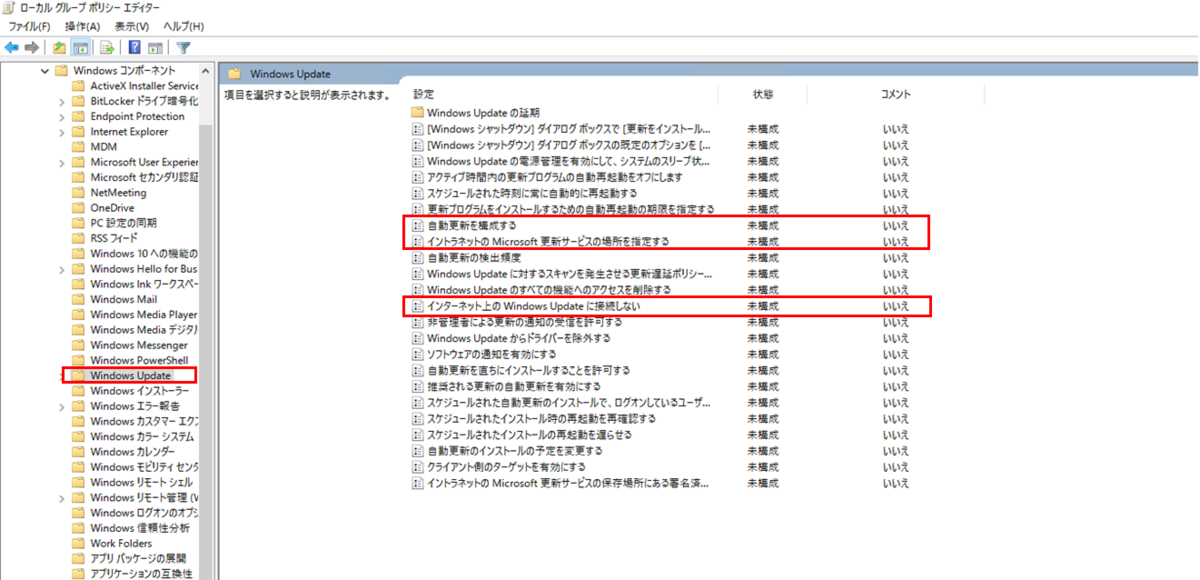Image resolution: width=1200 pixels, height=580 pixels.
Task: Open the 操作(A) menu
Action: [x=82, y=26]
